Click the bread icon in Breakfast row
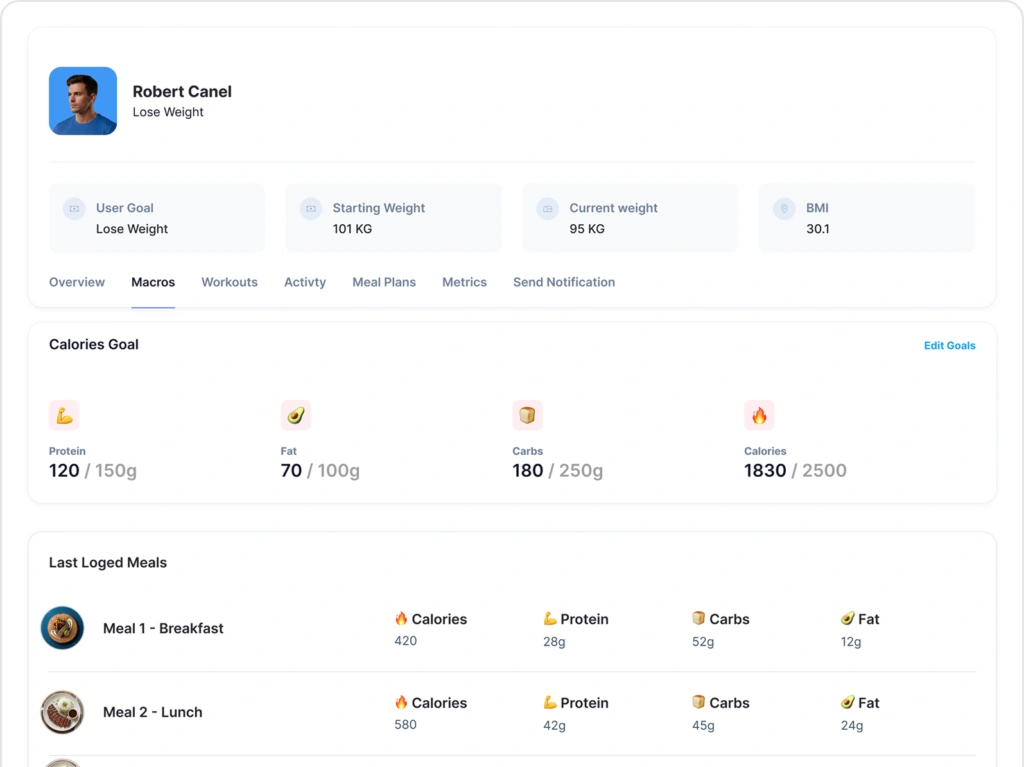 [x=699, y=618]
